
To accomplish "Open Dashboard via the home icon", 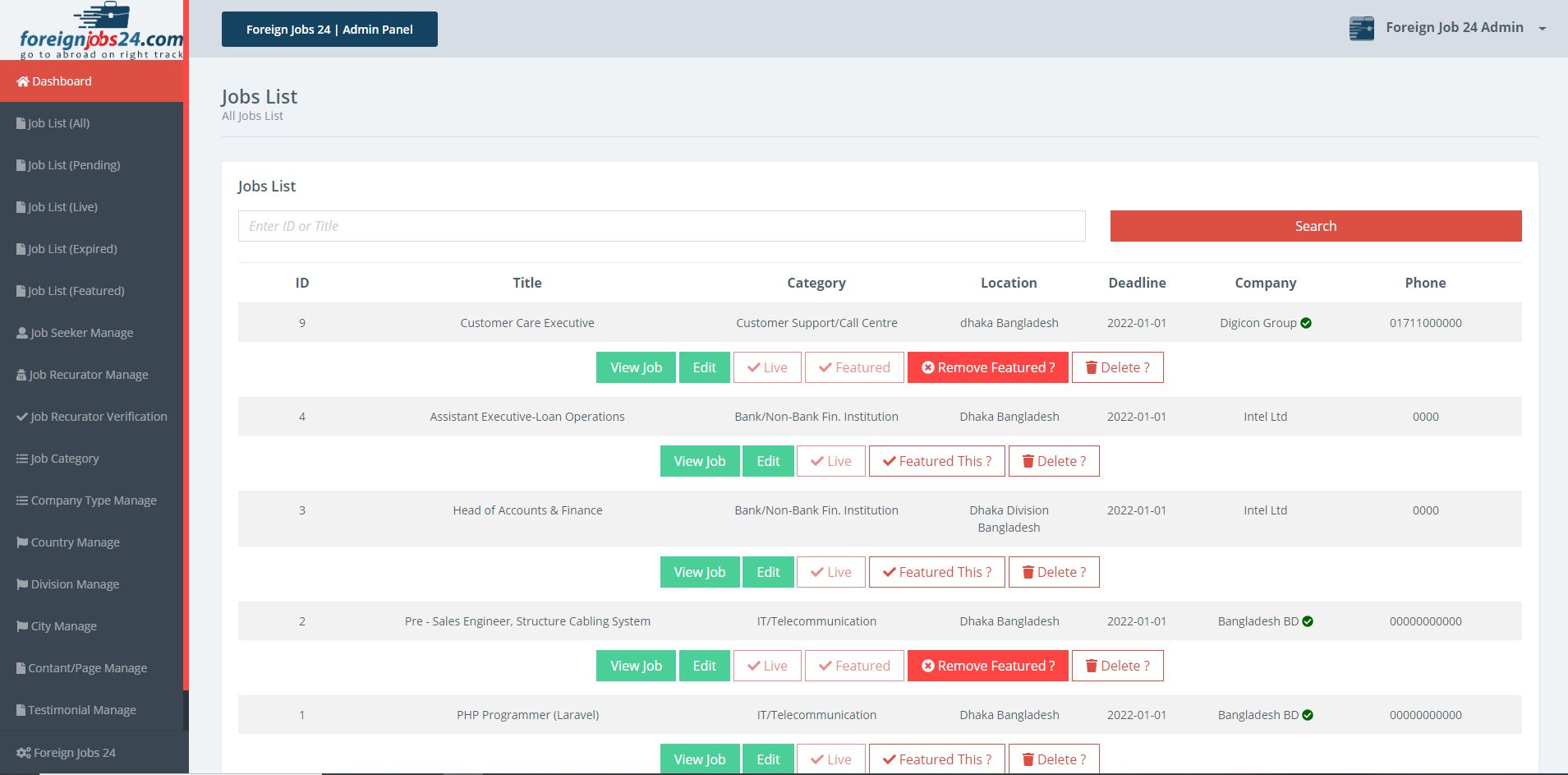I will [x=23, y=81].
